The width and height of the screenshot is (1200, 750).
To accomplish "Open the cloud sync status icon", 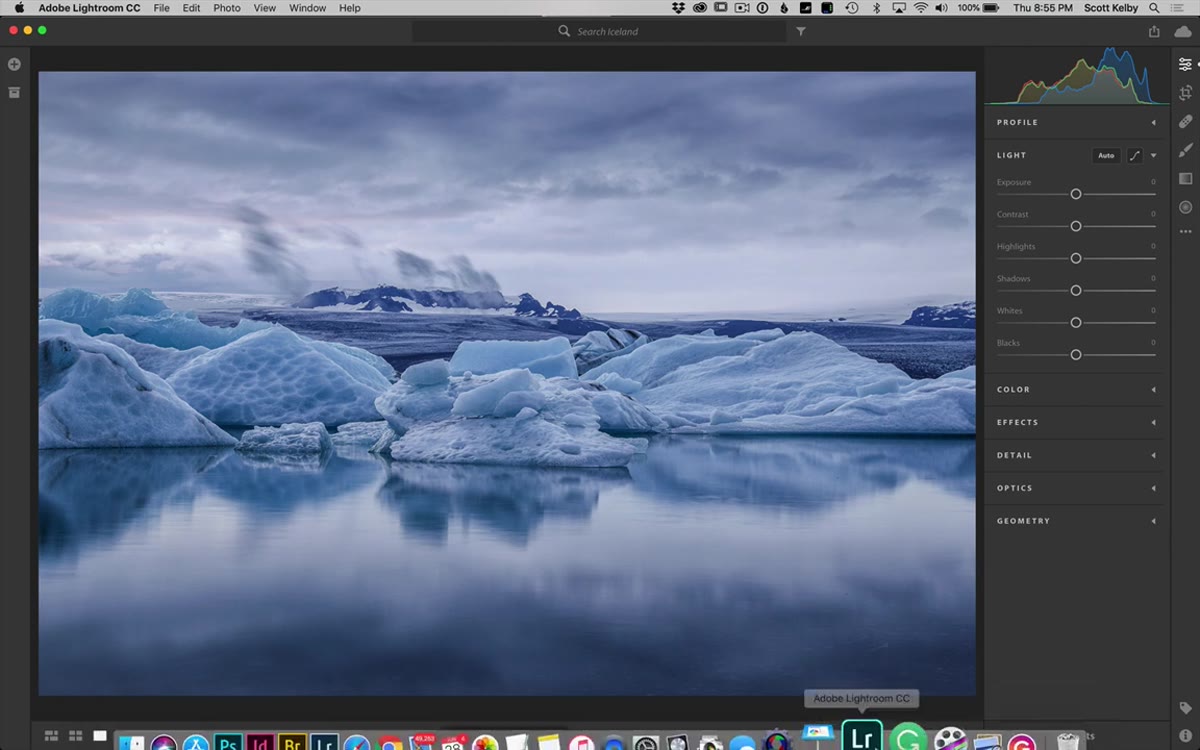I will pyautogui.click(x=1184, y=31).
